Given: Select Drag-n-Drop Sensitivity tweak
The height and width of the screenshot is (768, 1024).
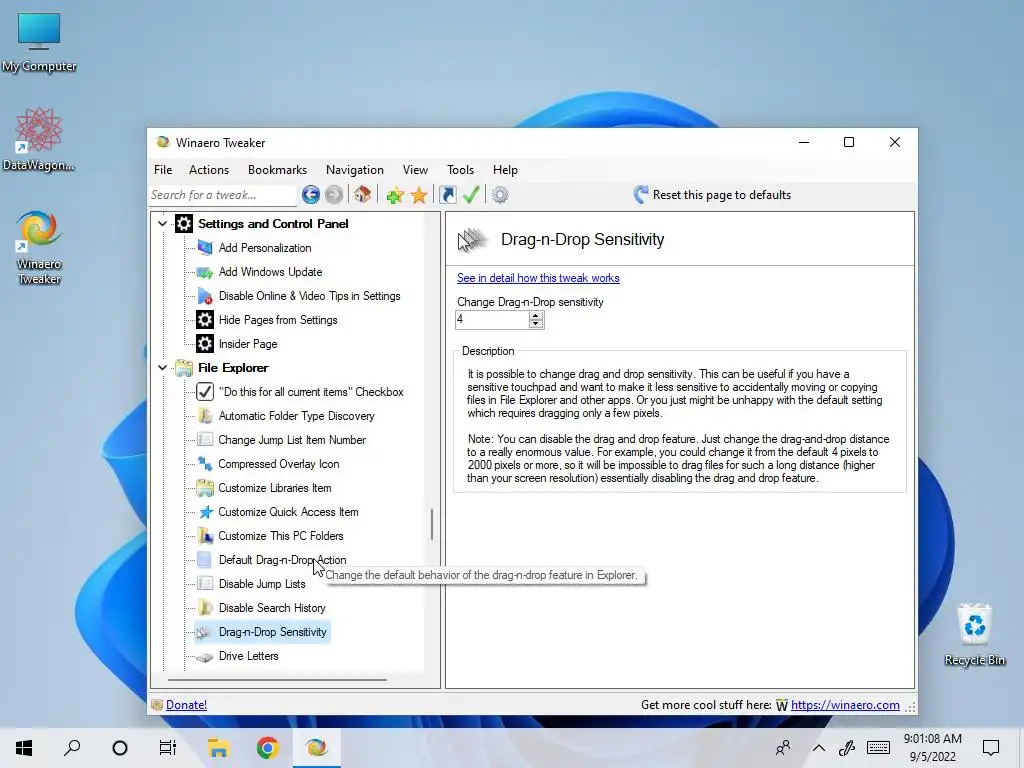Looking at the screenshot, I should click(272, 632).
